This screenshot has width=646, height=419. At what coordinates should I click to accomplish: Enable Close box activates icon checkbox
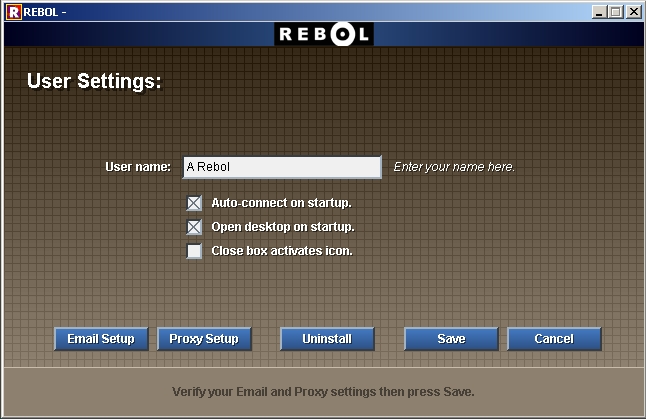pos(194,251)
